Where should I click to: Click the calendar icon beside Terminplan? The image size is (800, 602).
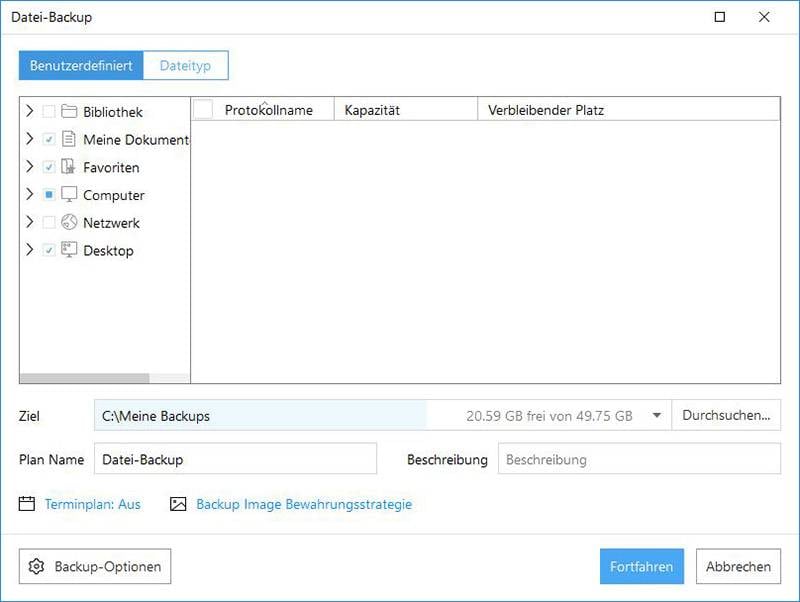(27, 505)
